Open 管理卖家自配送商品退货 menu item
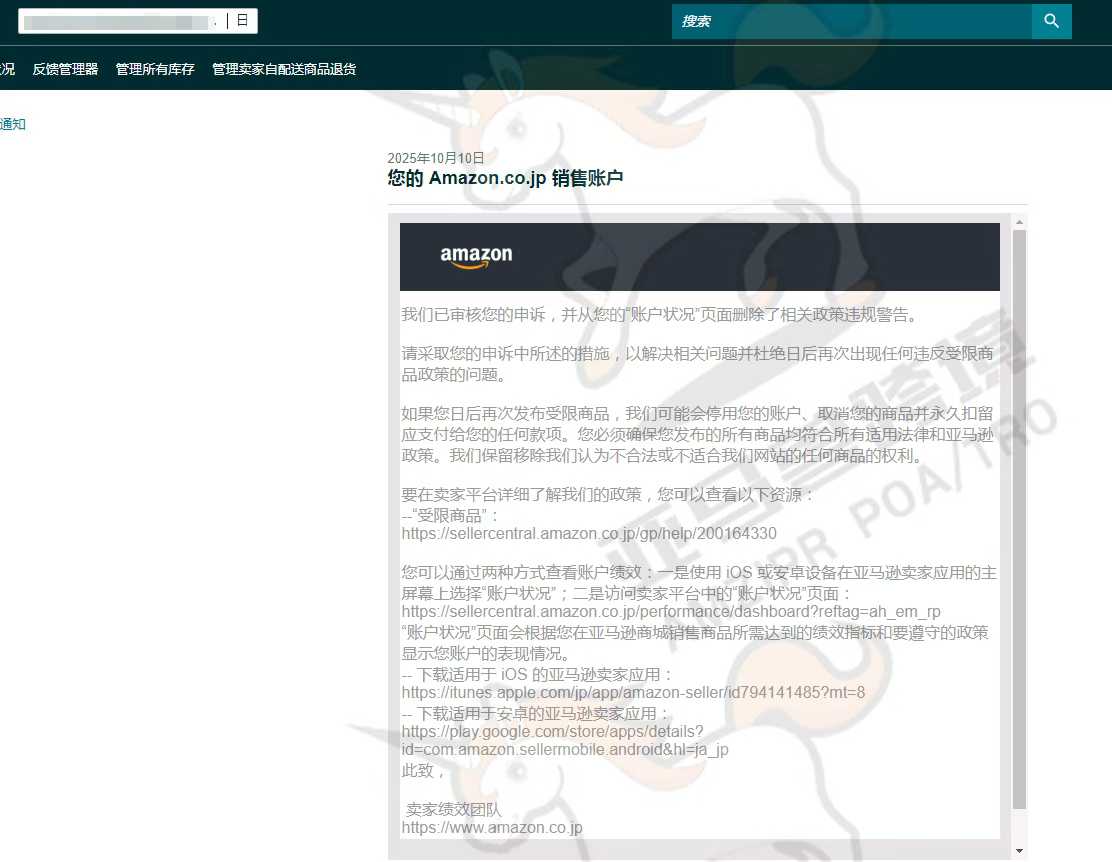The width and height of the screenshot is (1112, 862). [x=284, y=69]
